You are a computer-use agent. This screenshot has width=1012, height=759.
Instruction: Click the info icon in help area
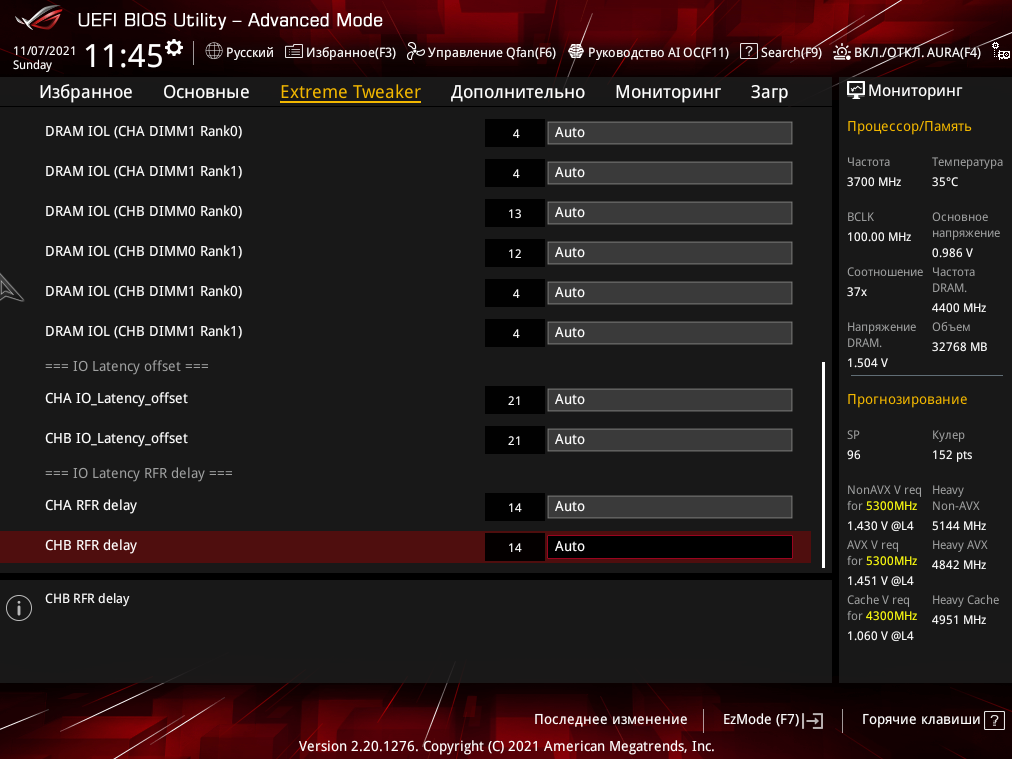click(x=19, y=608)
